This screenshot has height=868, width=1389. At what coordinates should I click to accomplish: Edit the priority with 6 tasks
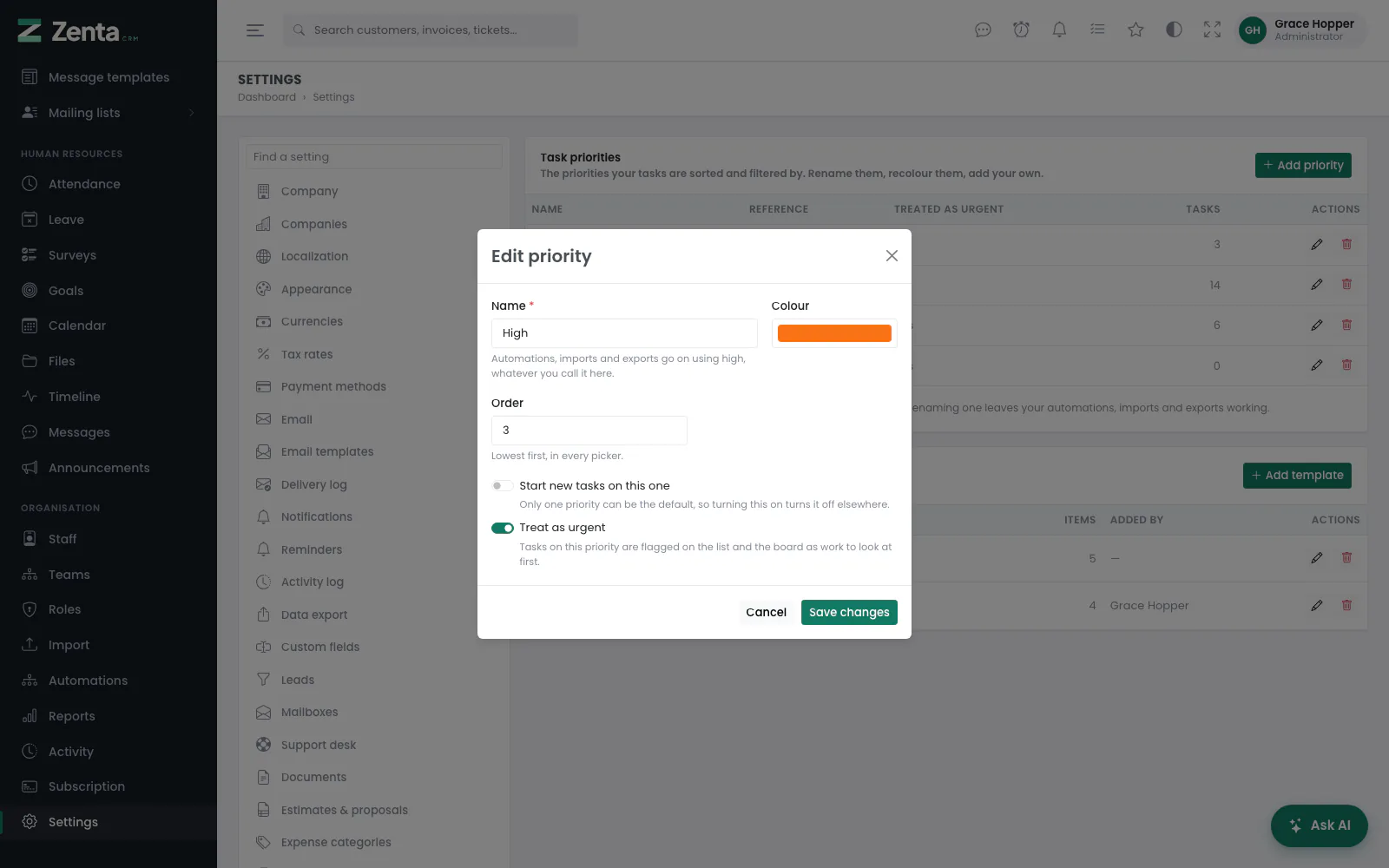pos(1317,325)
